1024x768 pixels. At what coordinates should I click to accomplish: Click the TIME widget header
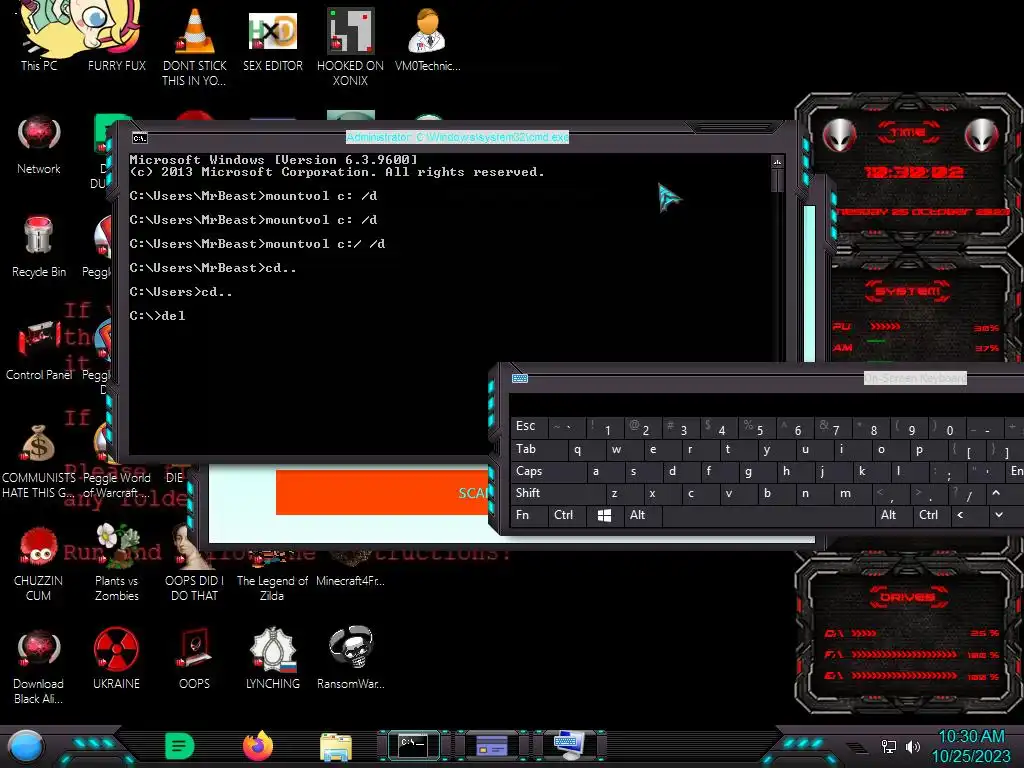click(908, 132)
